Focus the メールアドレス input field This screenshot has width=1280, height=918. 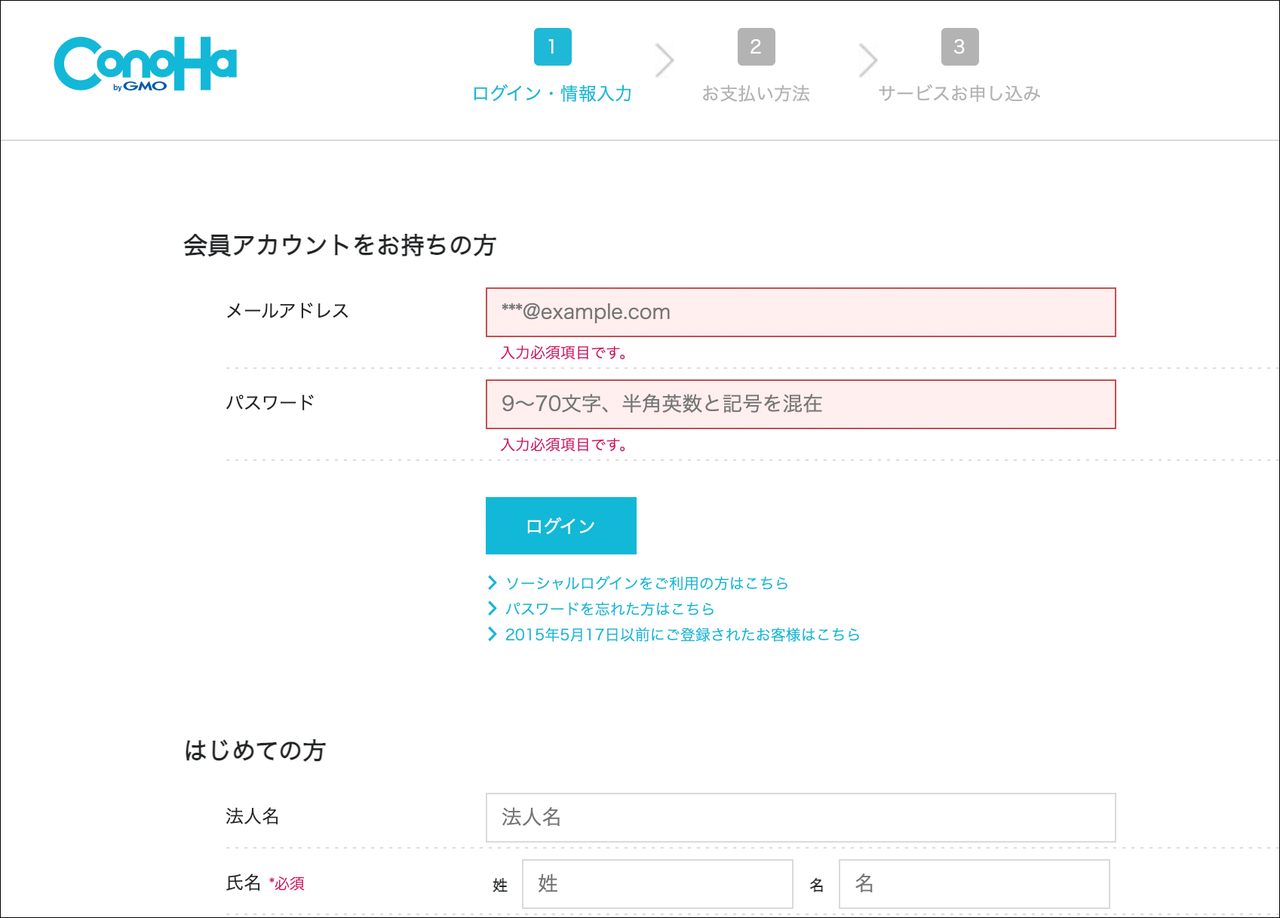click(x=801, y=312)
